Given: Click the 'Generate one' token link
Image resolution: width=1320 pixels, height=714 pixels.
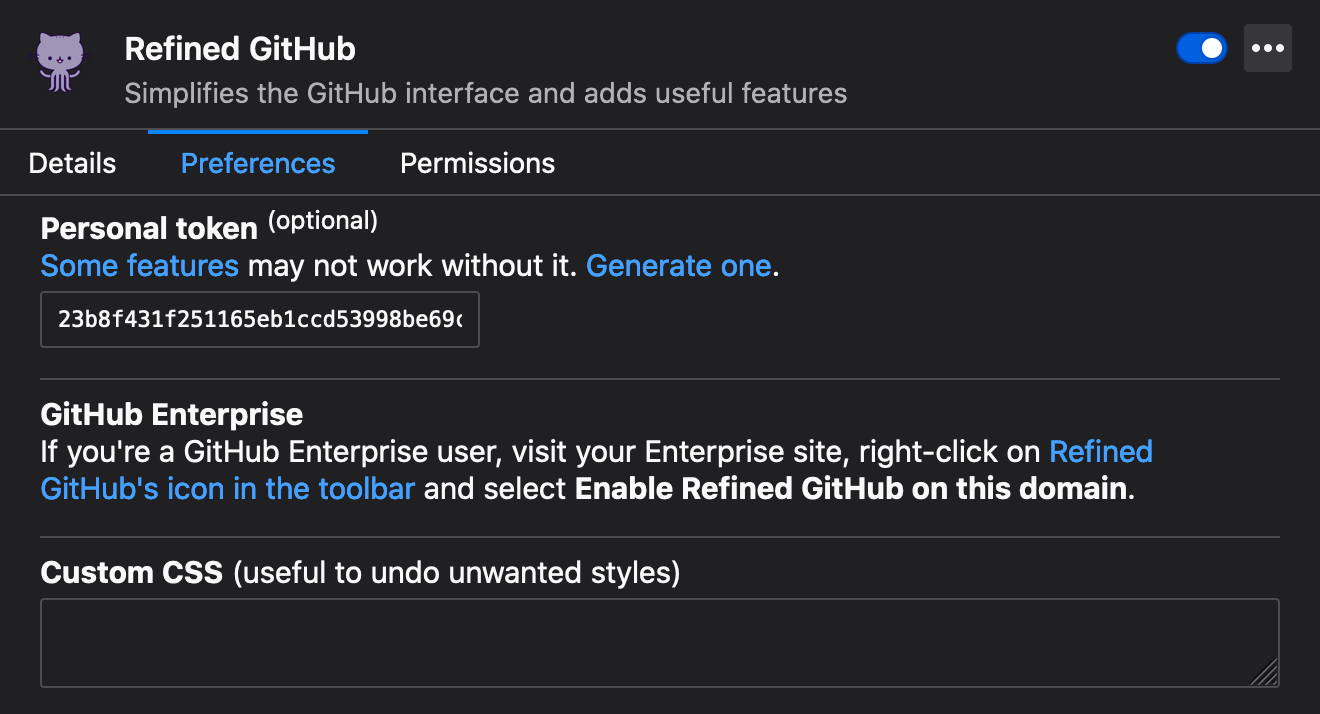Looking at the screenshot, I should point(678,266).
